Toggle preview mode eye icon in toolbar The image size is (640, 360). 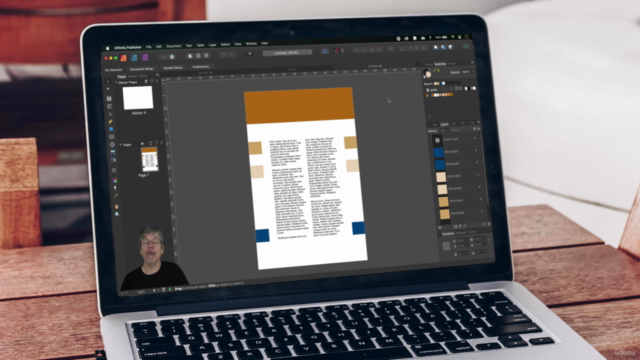(x=249, y=53)
